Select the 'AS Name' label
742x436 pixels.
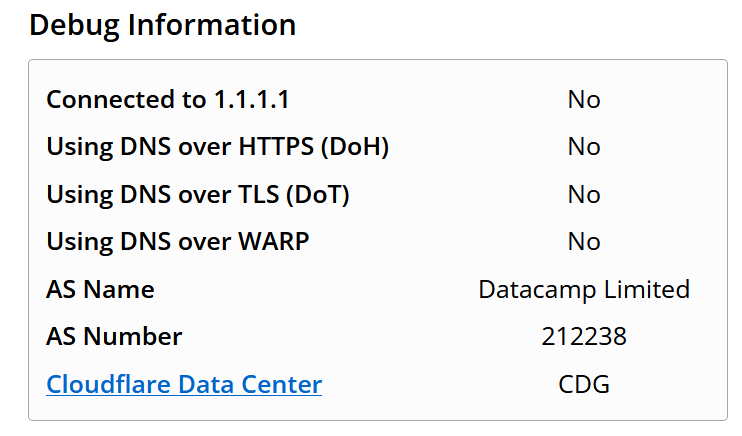click(x=100, y=289)
